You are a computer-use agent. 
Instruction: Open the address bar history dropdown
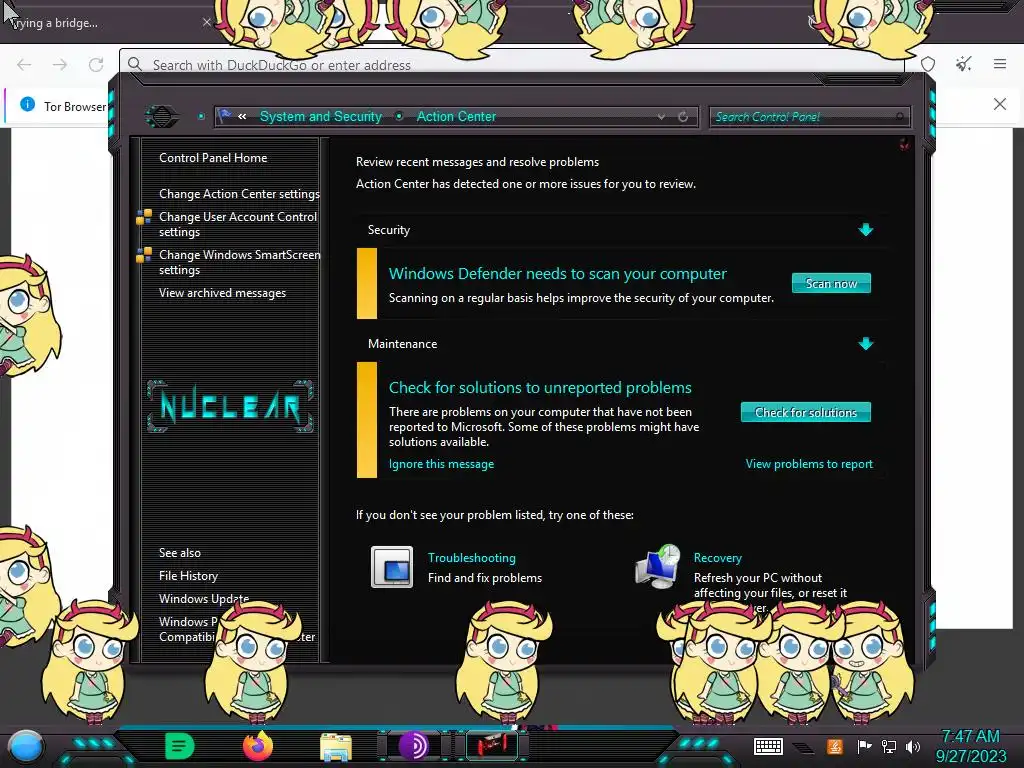[x=662, y=117]
